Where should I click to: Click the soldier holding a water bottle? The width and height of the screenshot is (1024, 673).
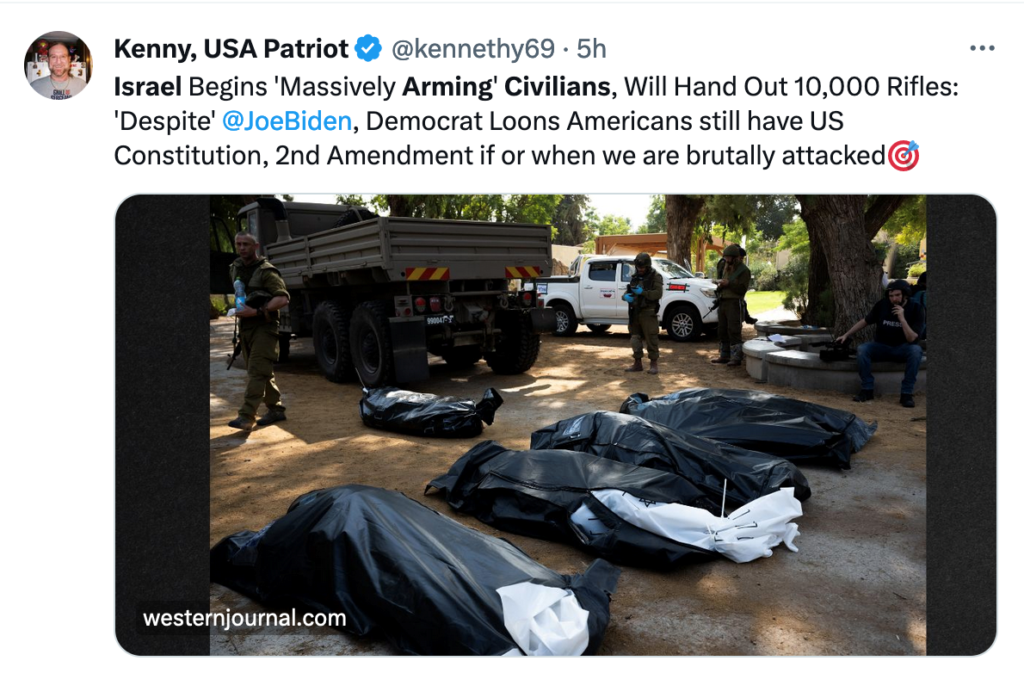(257, 330)
